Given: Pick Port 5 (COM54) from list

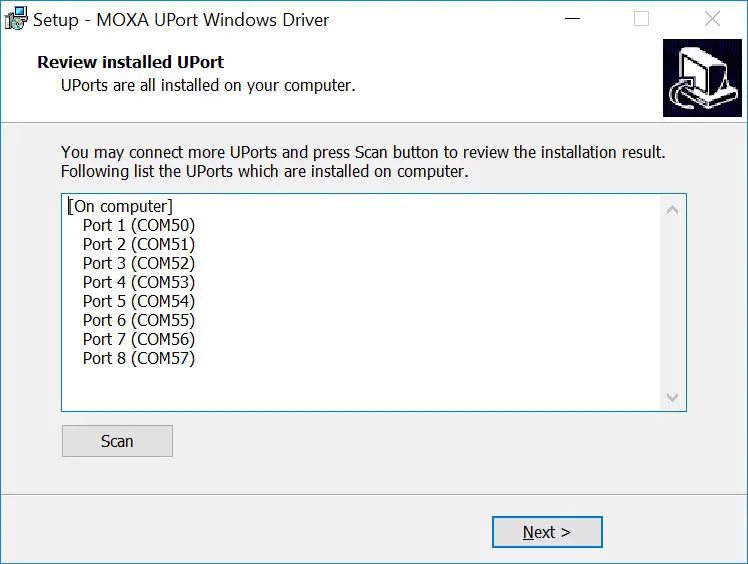Looking at the screenshot, I should point(138,301).
